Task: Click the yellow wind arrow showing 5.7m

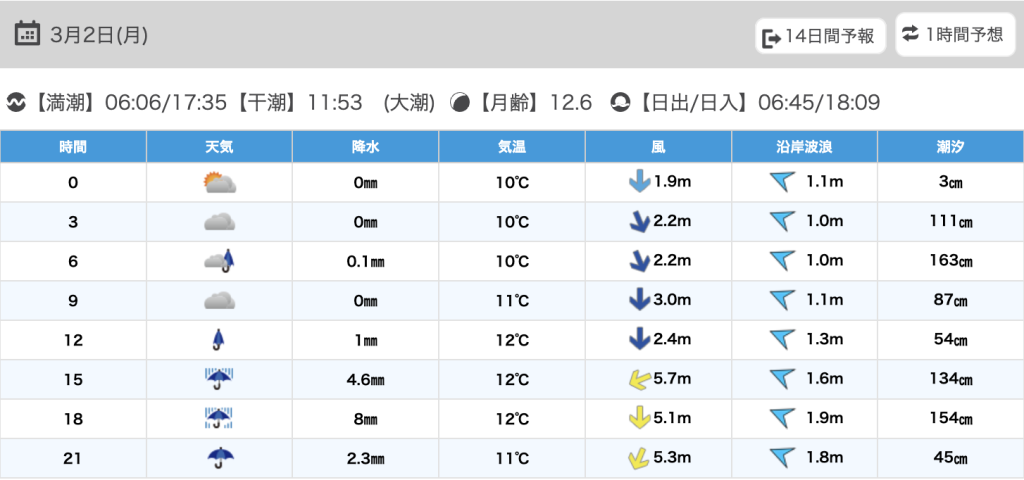Action: [x=632, y=379]
